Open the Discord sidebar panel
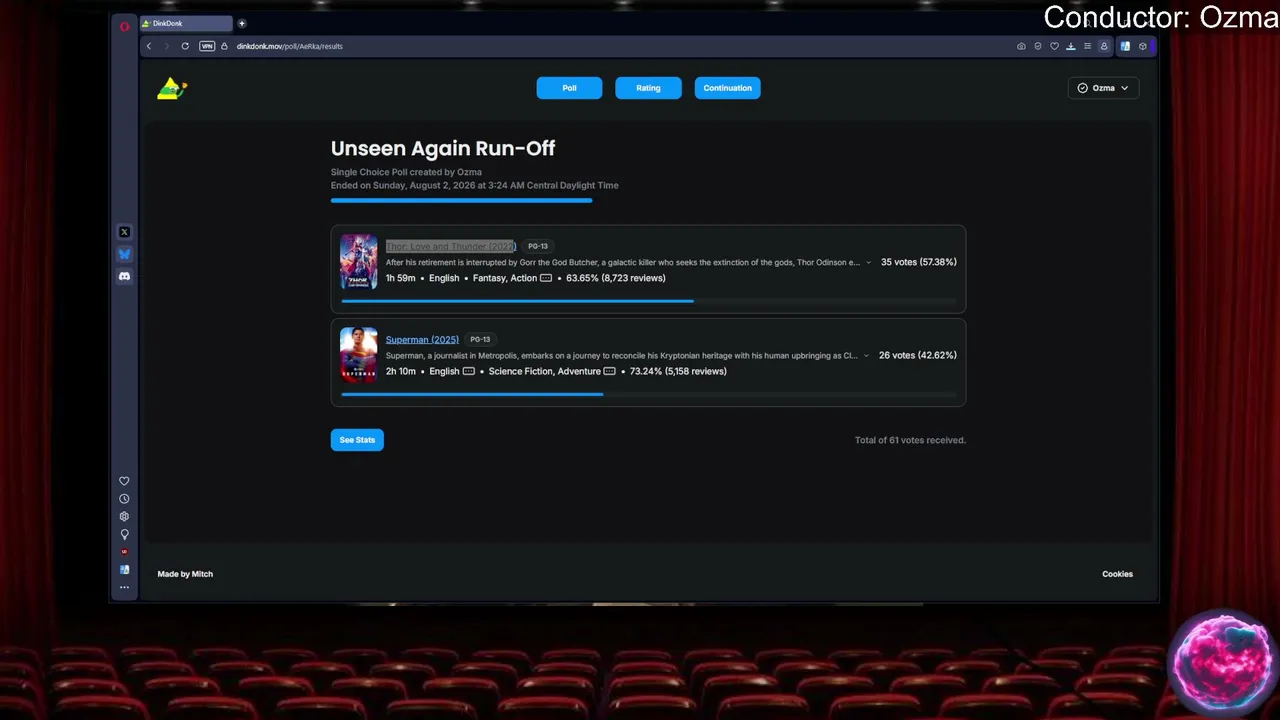Viewport: 1280px width, 720px height. click(124, 276)
